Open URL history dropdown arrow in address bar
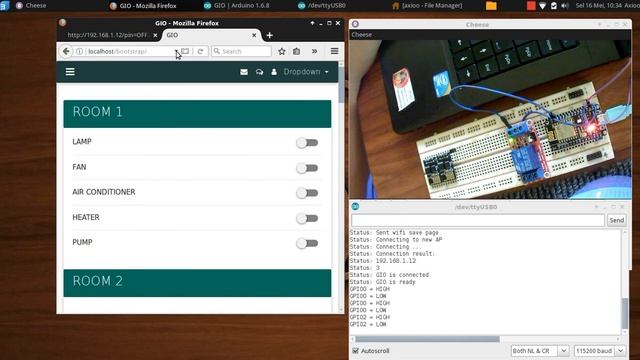This screenshot has width=640, height=360. pyautogui.click(x=176, y=51)
